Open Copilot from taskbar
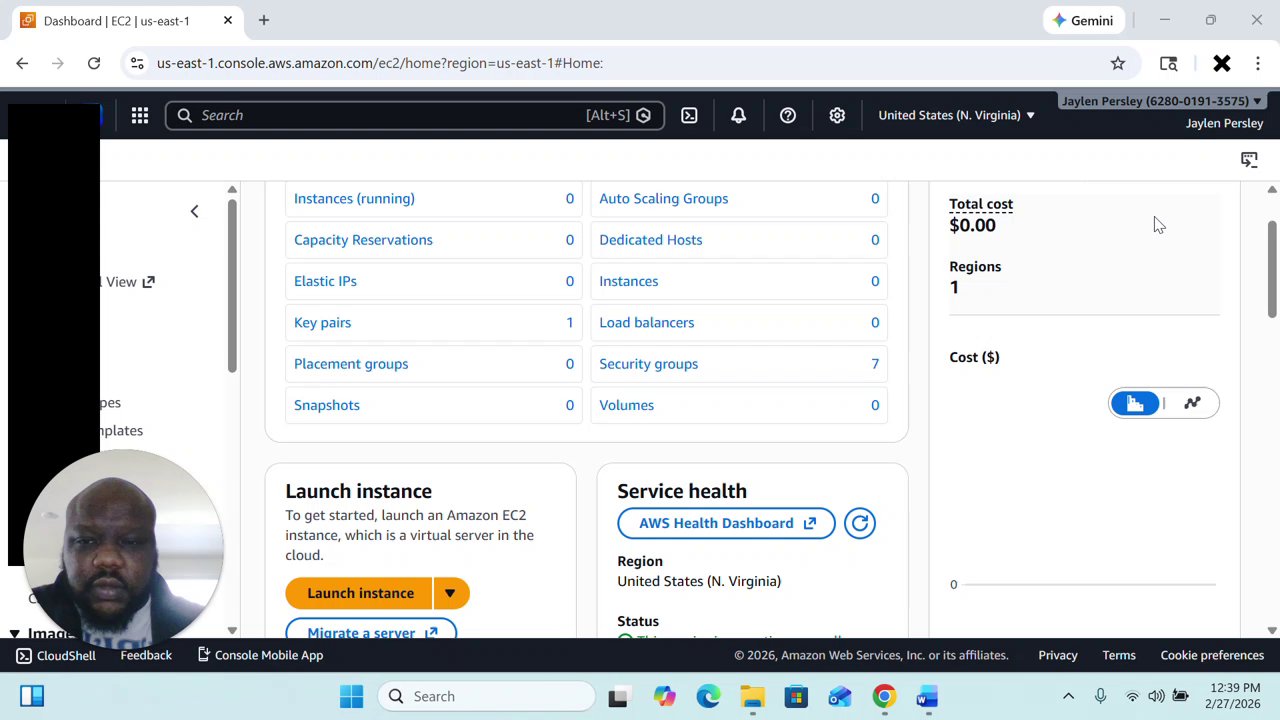 [x=664, y=696]
